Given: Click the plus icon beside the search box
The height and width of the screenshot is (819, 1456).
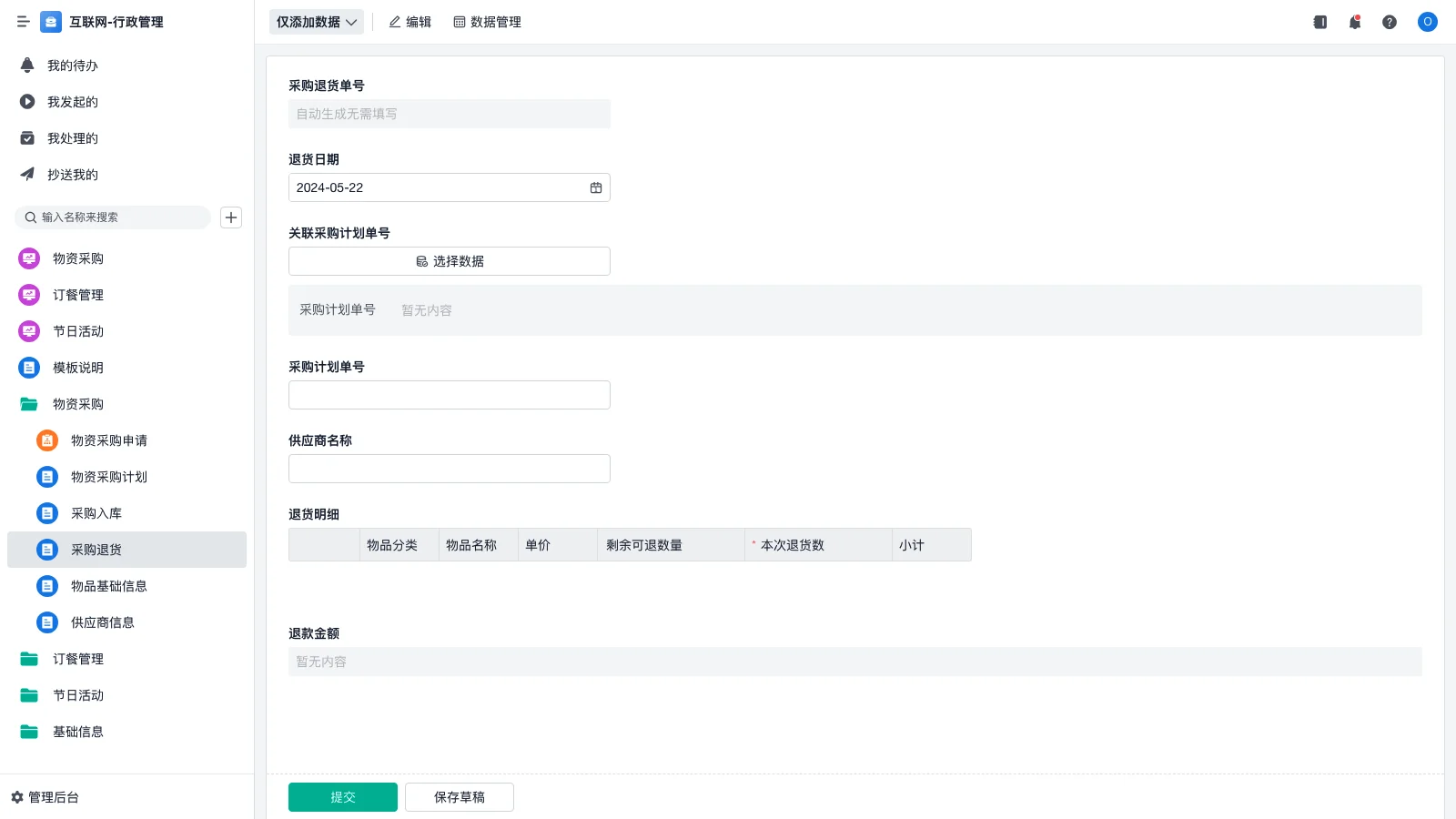Looking at the screenshot, I should pyautogui.click(x=231, y=217).
